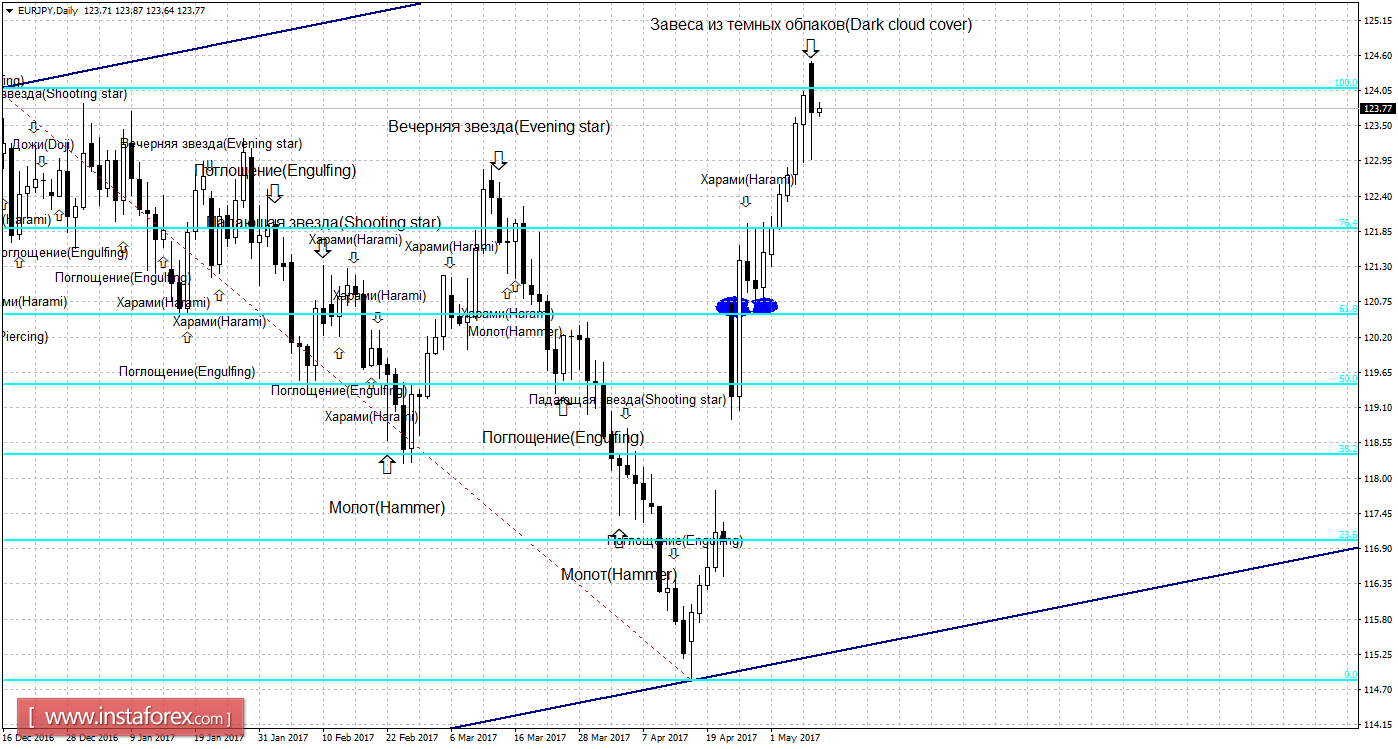Click the 38.2 Fibonacci level label
Image resolution: width=1398 pixels, height=749 pixels.
1348,449
